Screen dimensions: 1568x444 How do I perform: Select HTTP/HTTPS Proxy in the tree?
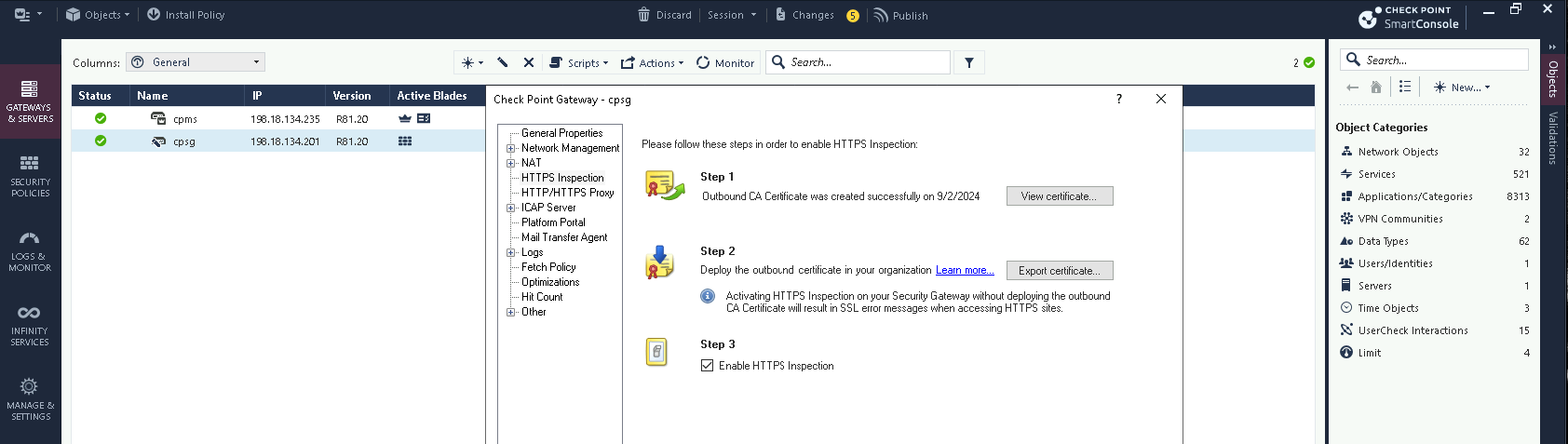(567, 193)
